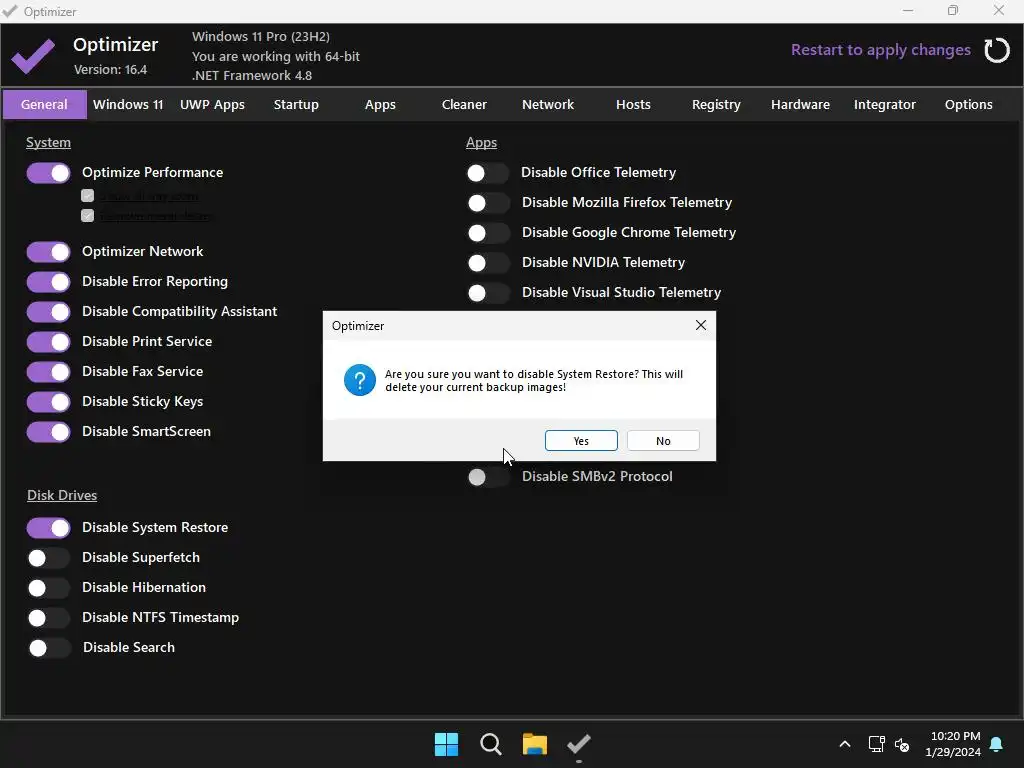Click Optimizer checkmark taskbar icon
1024x768 pixels.
point(579,744)
